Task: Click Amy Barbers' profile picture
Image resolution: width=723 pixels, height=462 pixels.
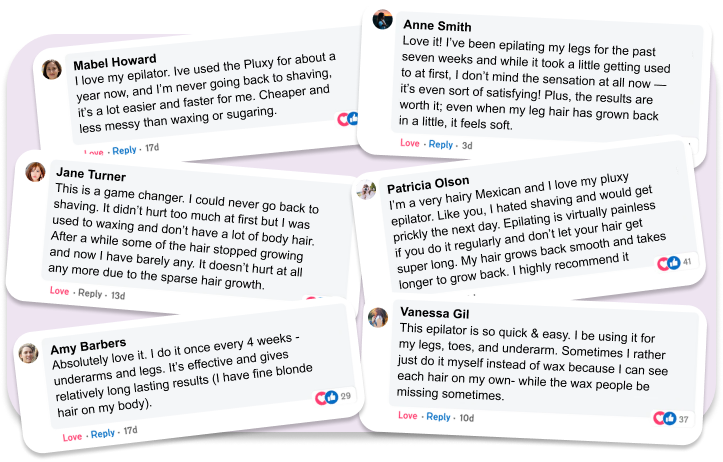Action: (x=29, y=352)
